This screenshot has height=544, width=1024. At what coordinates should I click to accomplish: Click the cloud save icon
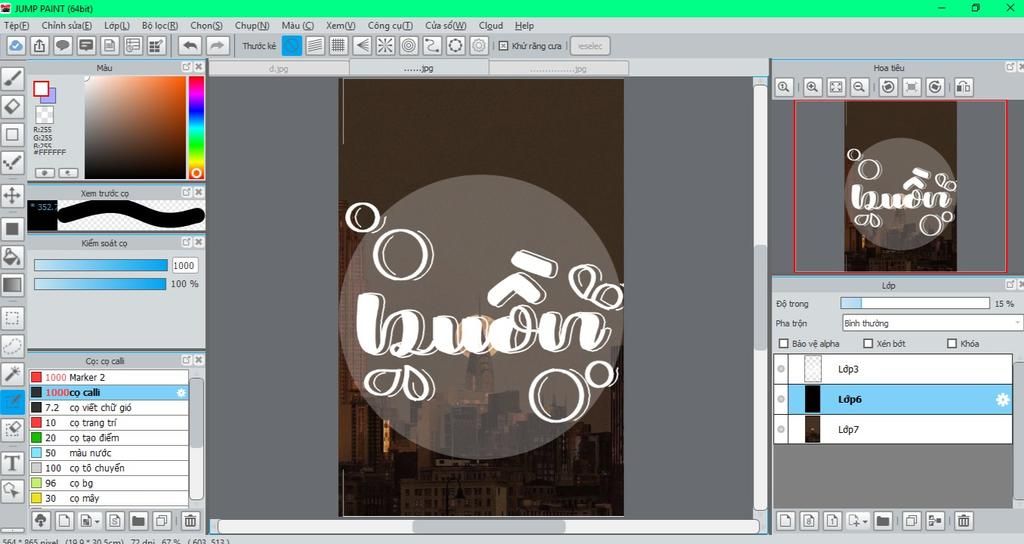point(16,46)
